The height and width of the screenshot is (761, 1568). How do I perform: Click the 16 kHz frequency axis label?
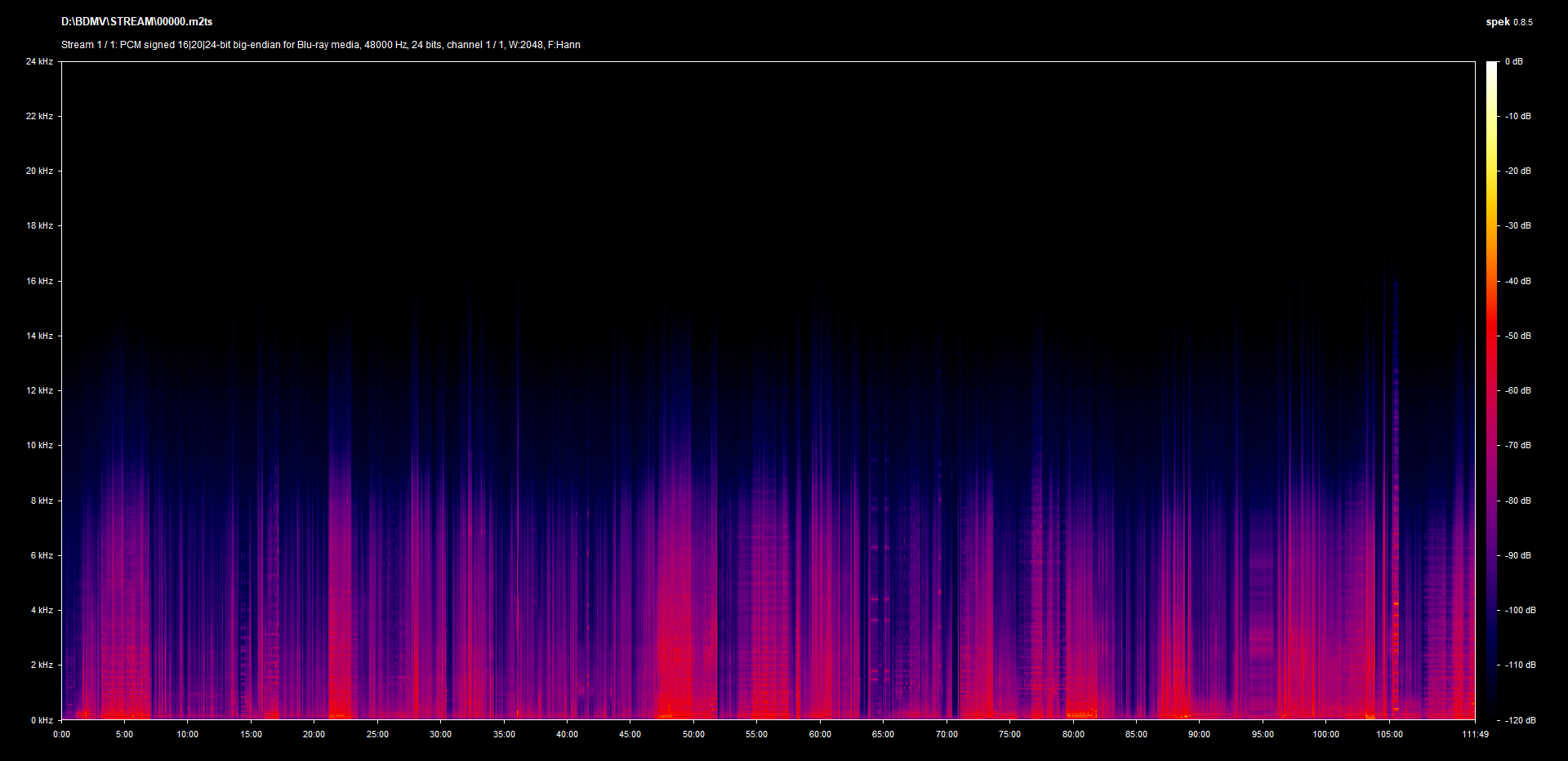coord(39,281)
